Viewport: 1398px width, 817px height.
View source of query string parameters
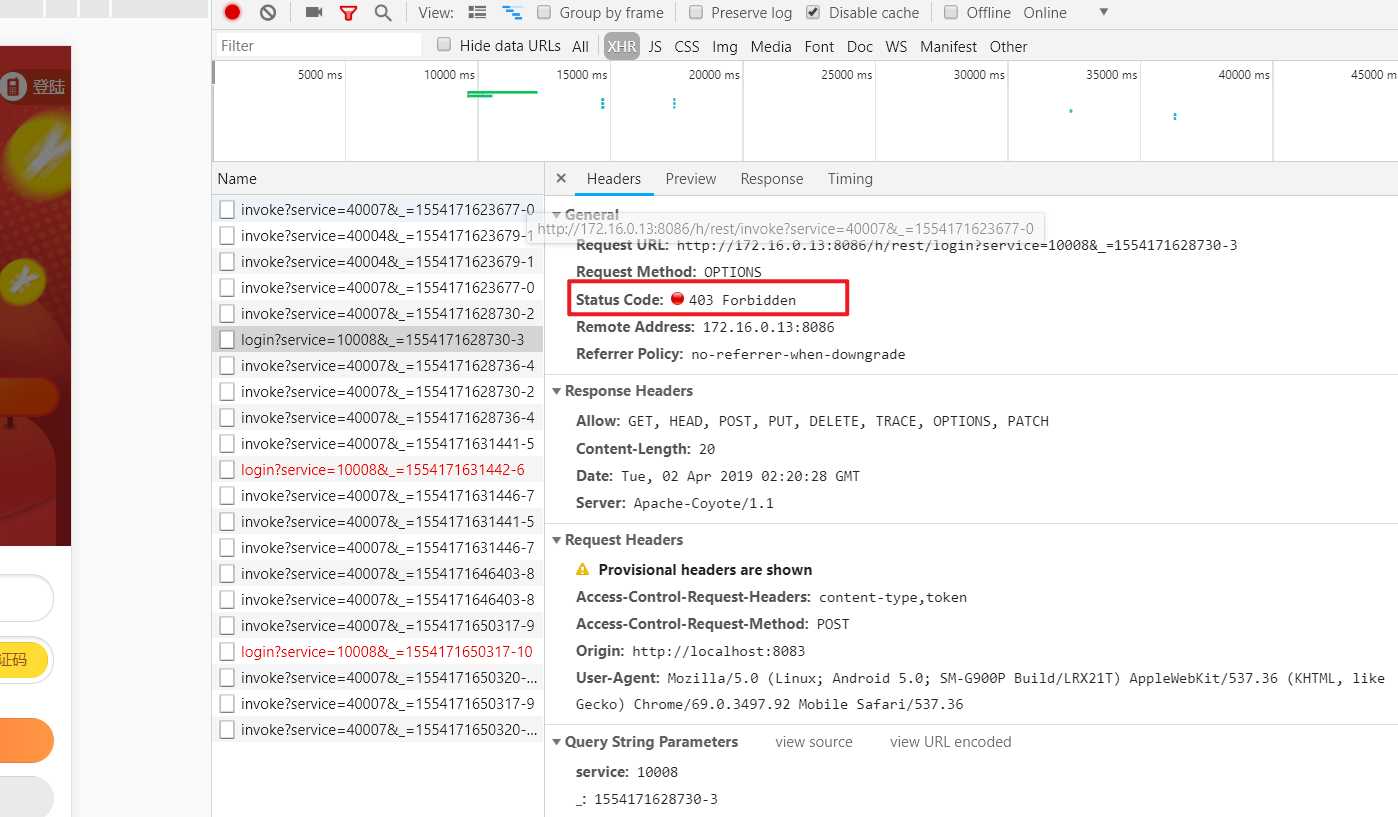pos(814,741)
